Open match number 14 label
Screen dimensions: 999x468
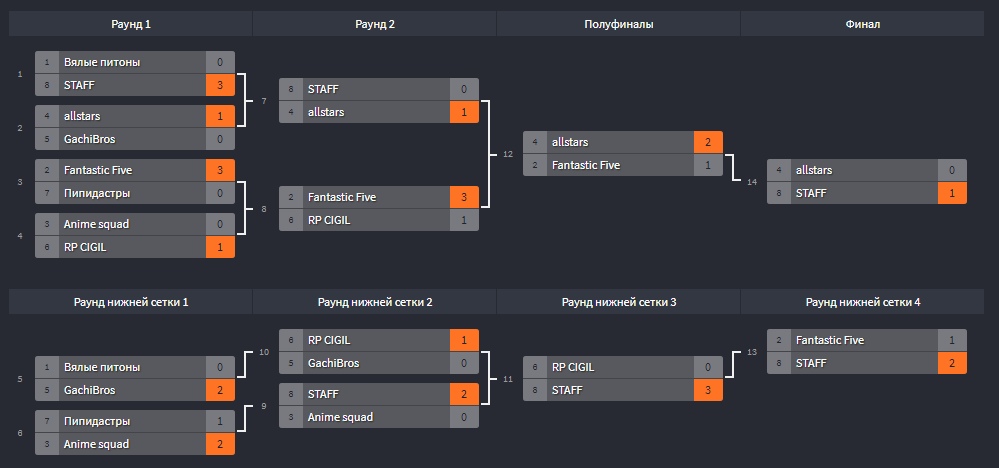(752, 182)
